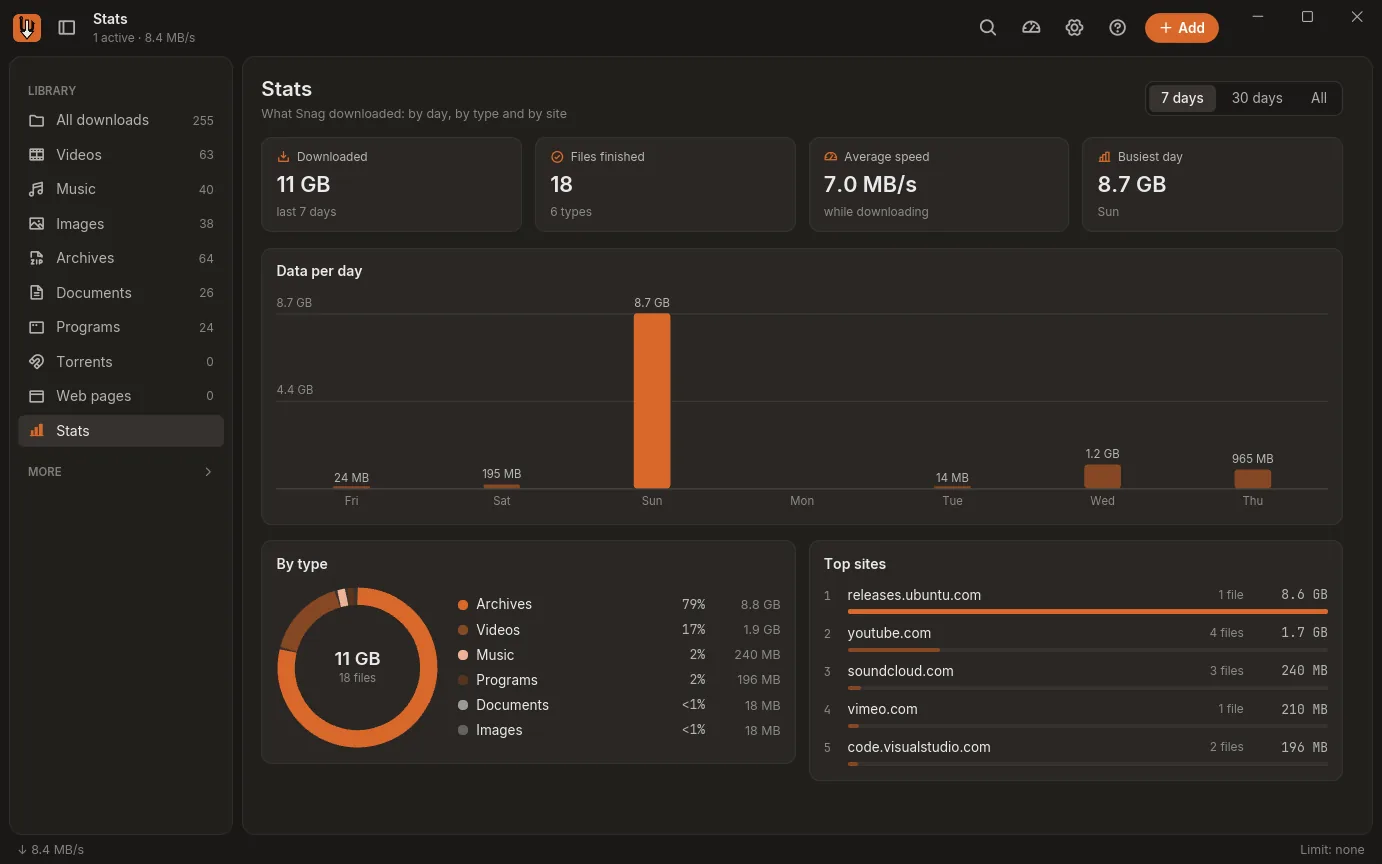Open the speed limiter gauge icon

[1031, 28]
